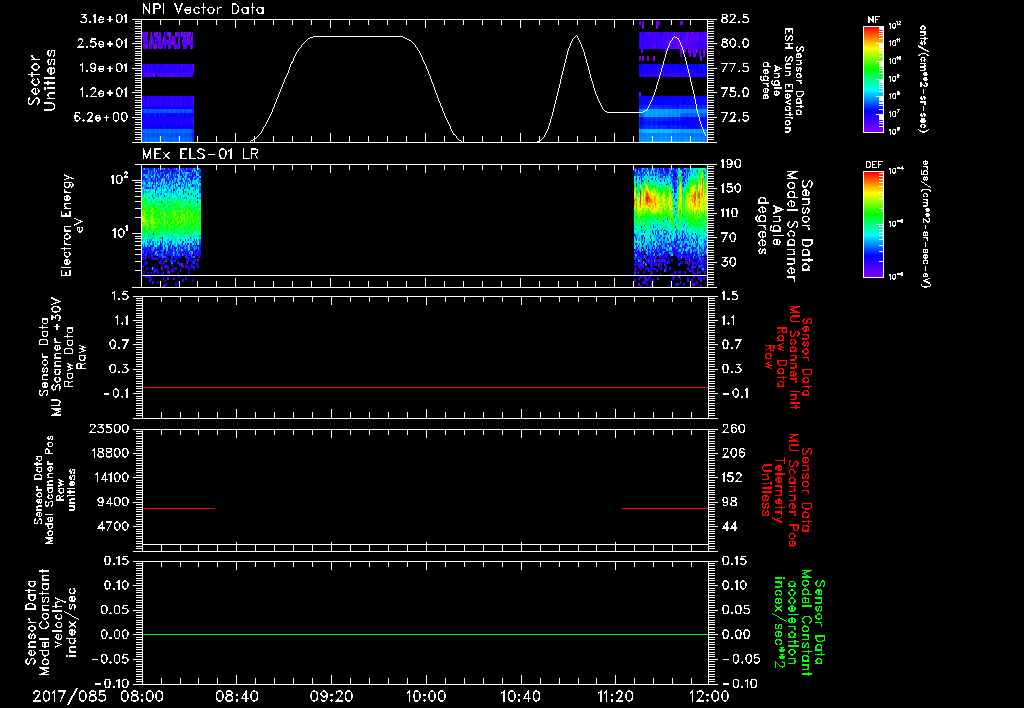1024x708 pixels.
Task: Click the "1.9e+01" tick label
Action: [103, 68]
